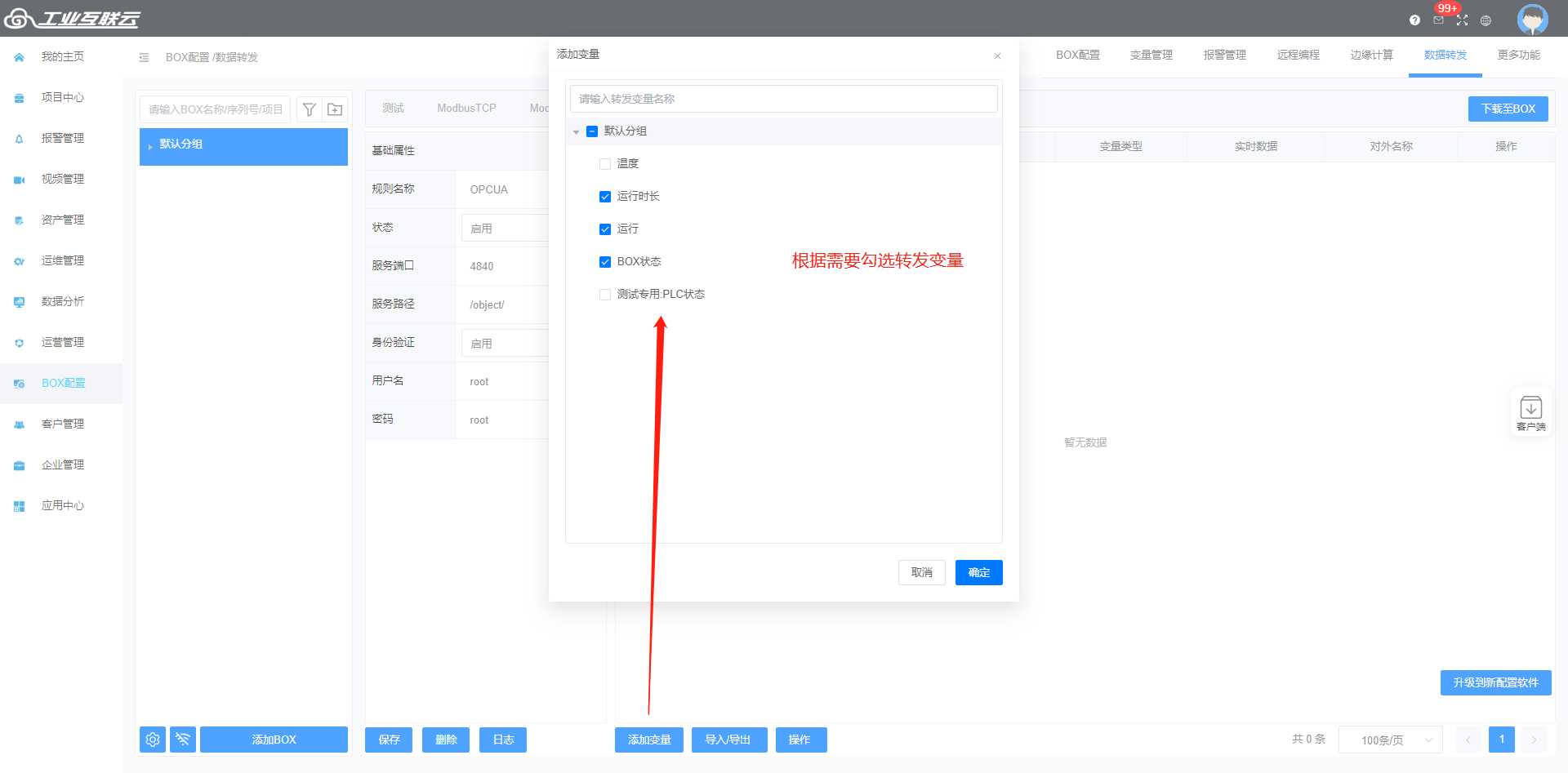Click the add group folder icon
This screenshot has height=773, width=1568.
click(335, 109)
